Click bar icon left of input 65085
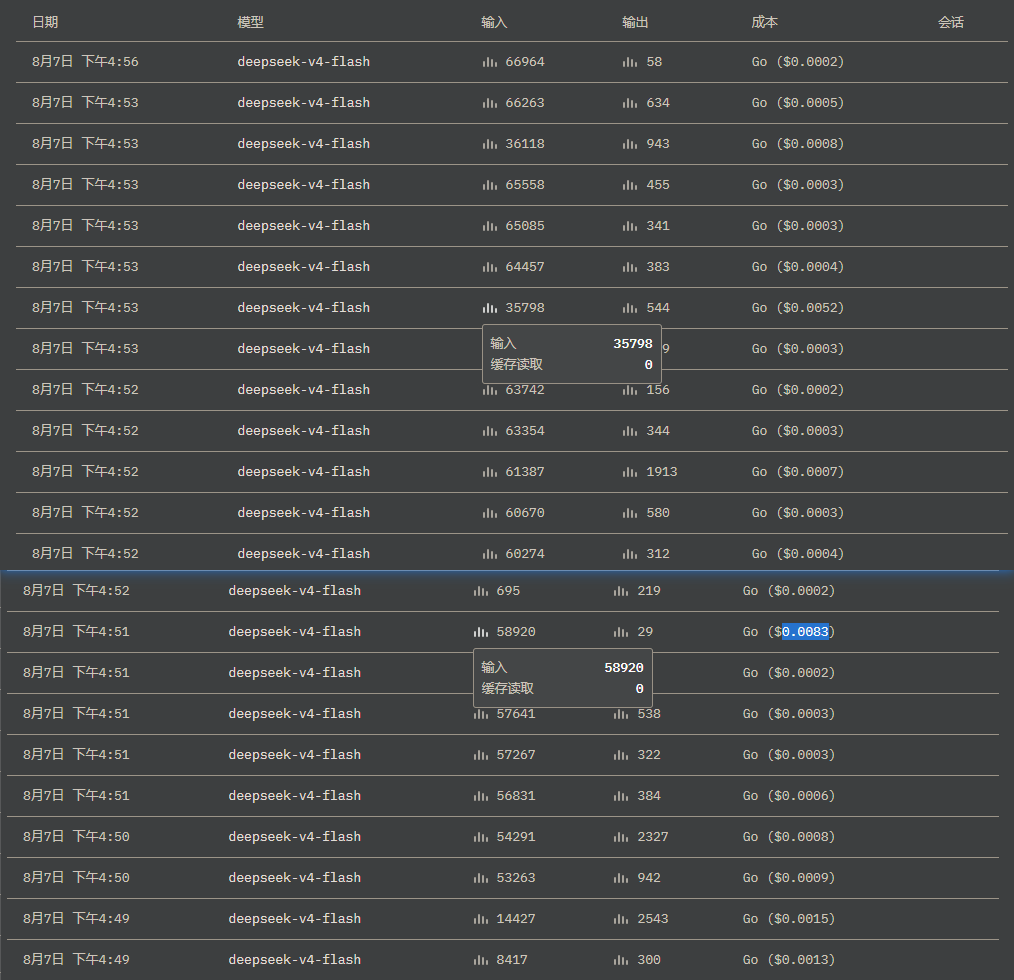 point(490,226)
